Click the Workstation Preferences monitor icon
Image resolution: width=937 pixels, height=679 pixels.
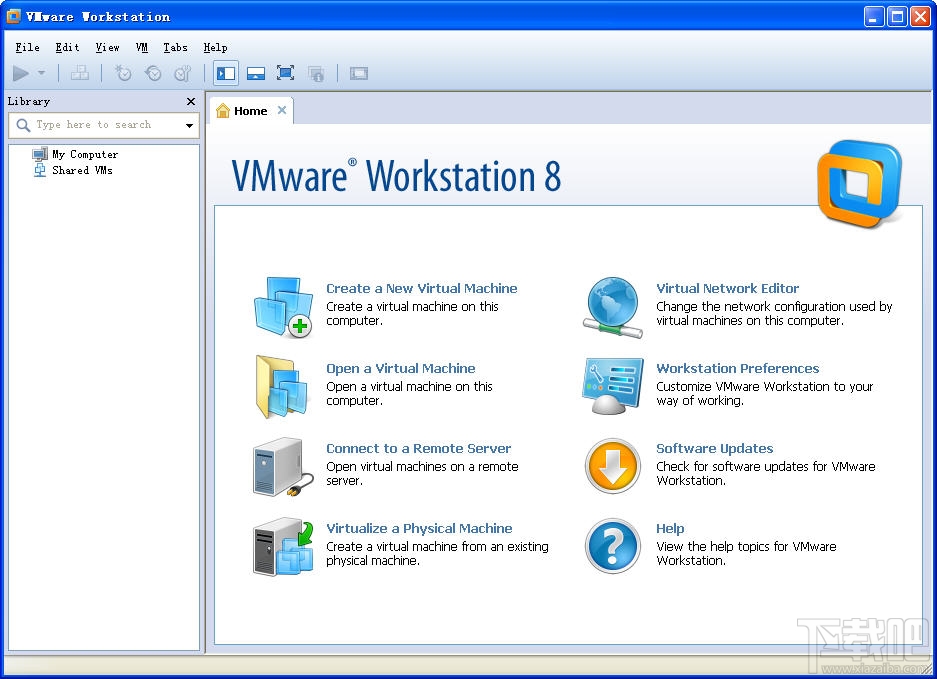[x=613, y=387]
